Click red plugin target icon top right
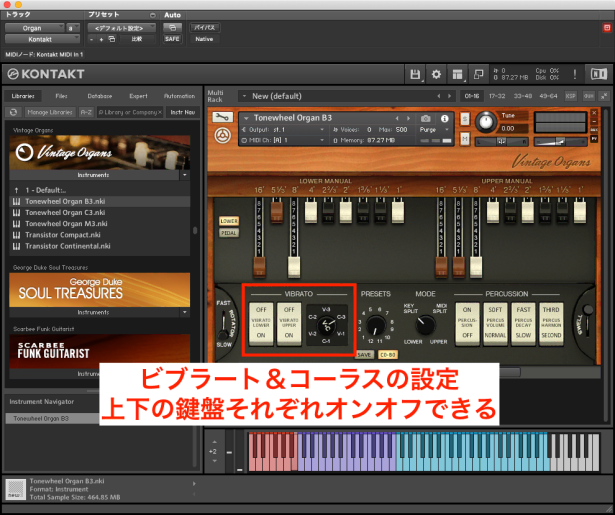 607,27
